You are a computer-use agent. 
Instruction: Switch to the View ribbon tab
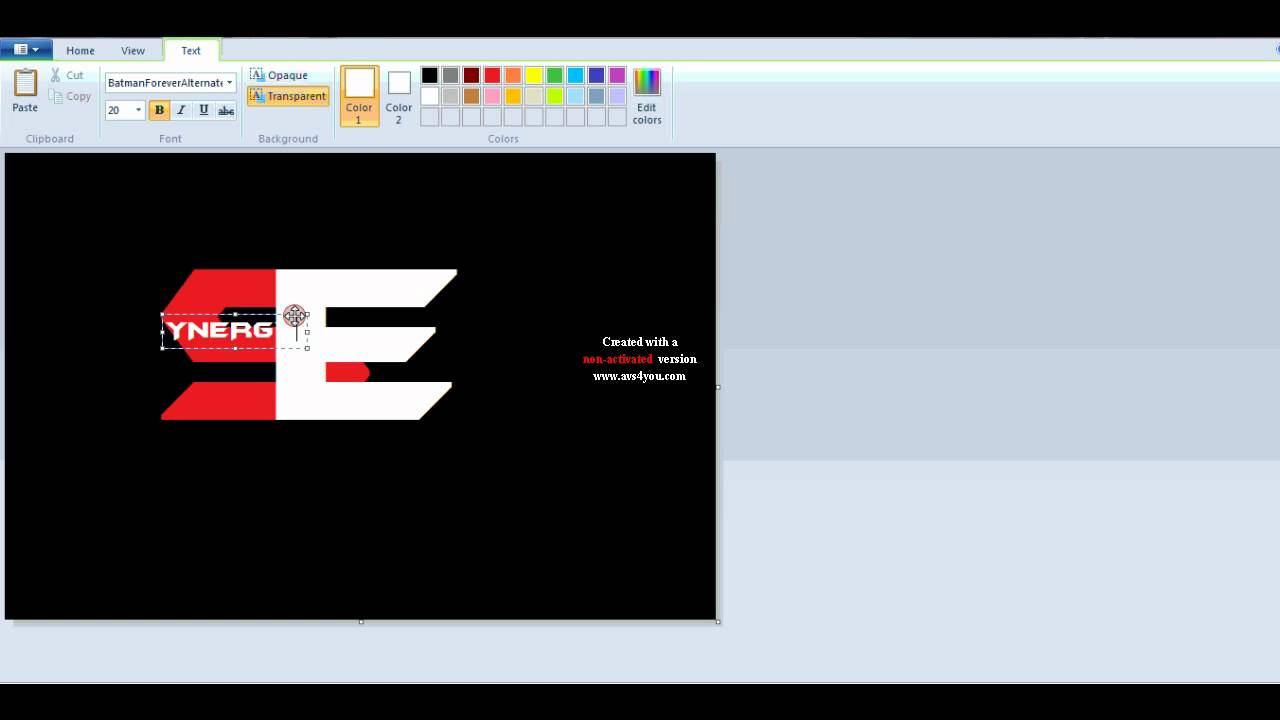pyautogui.click(x=133, y=50)
